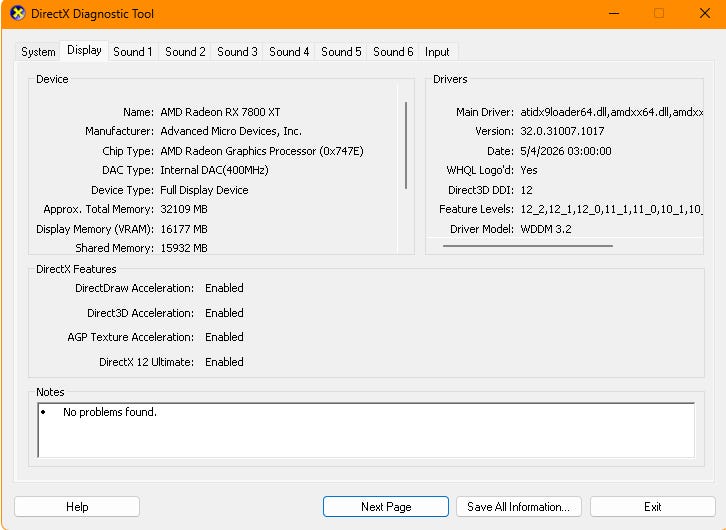Click driver model 'WDDM 3.2'
726x530 pixels.
pos(546,229)
